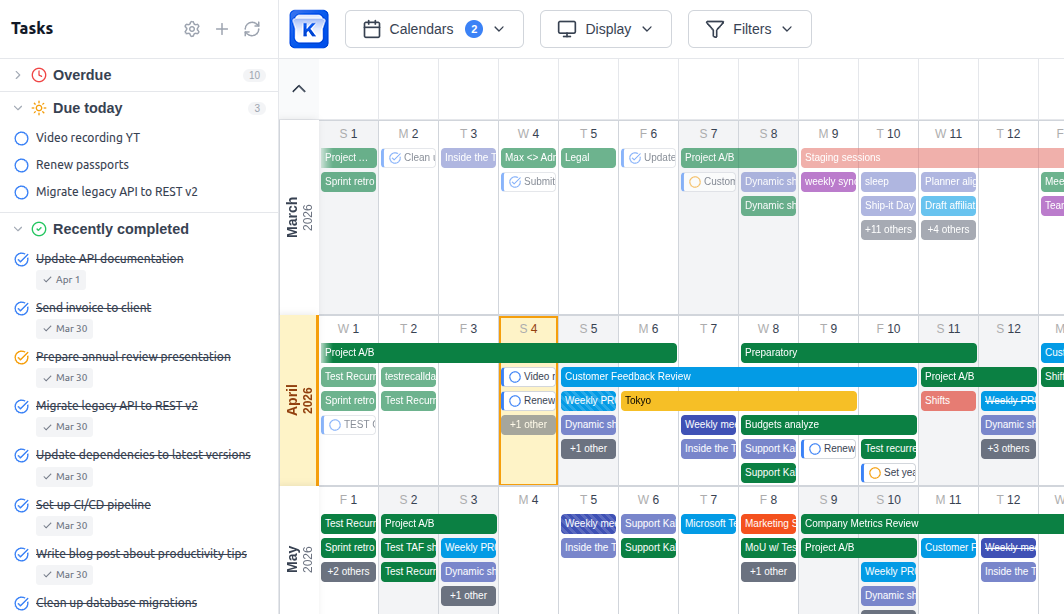Show +3 others on April 12
1064x614 pixels.
1008,448
